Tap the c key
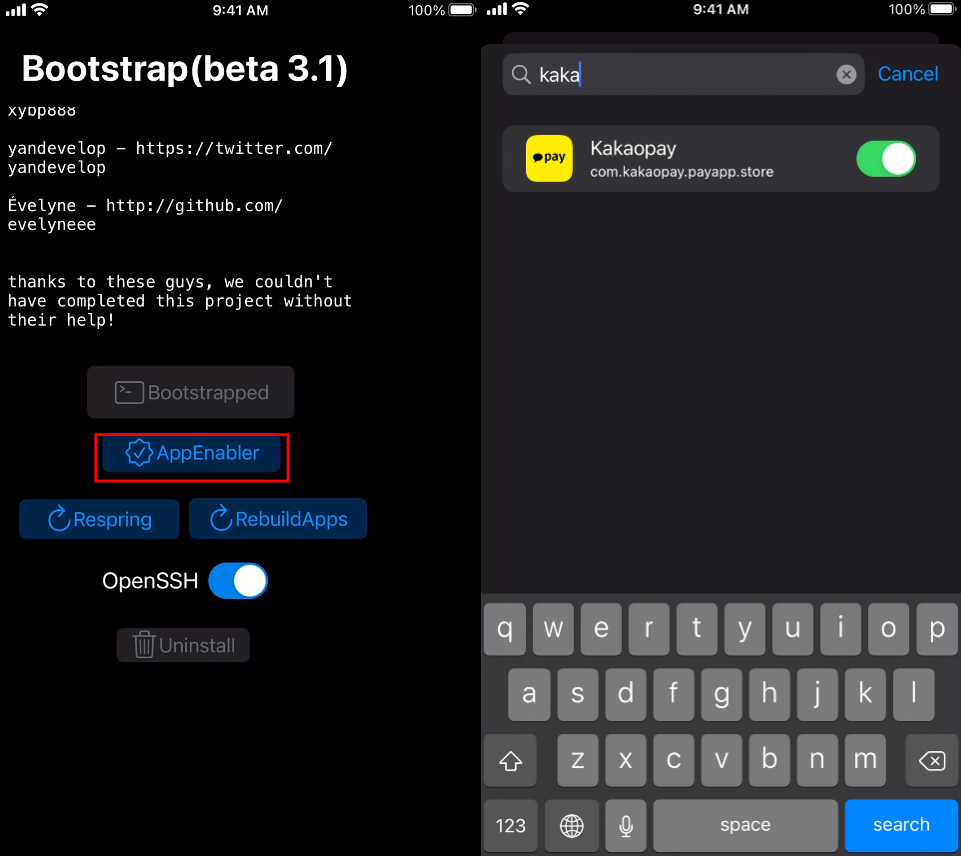Screen dimensions: 961x856 [x=673, y=760]
